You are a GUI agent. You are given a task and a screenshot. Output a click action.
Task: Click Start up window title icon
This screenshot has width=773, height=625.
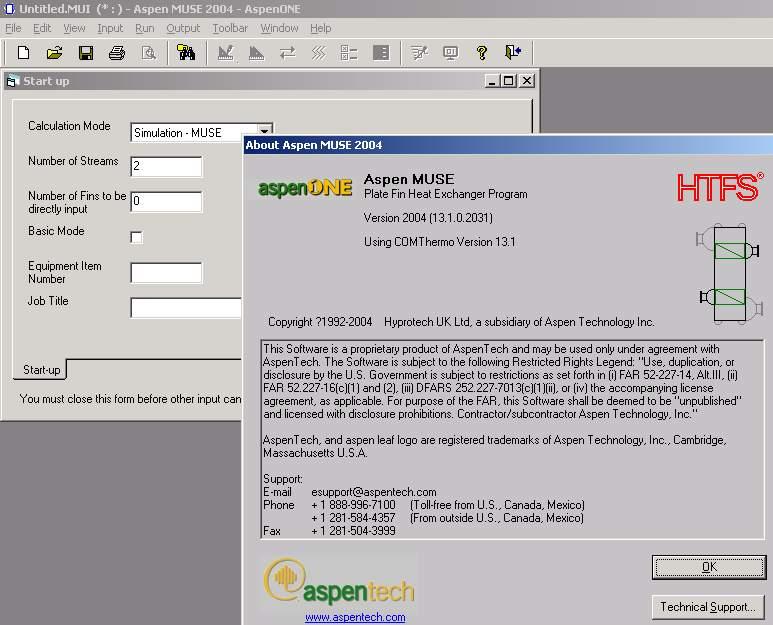coord(12,81)
